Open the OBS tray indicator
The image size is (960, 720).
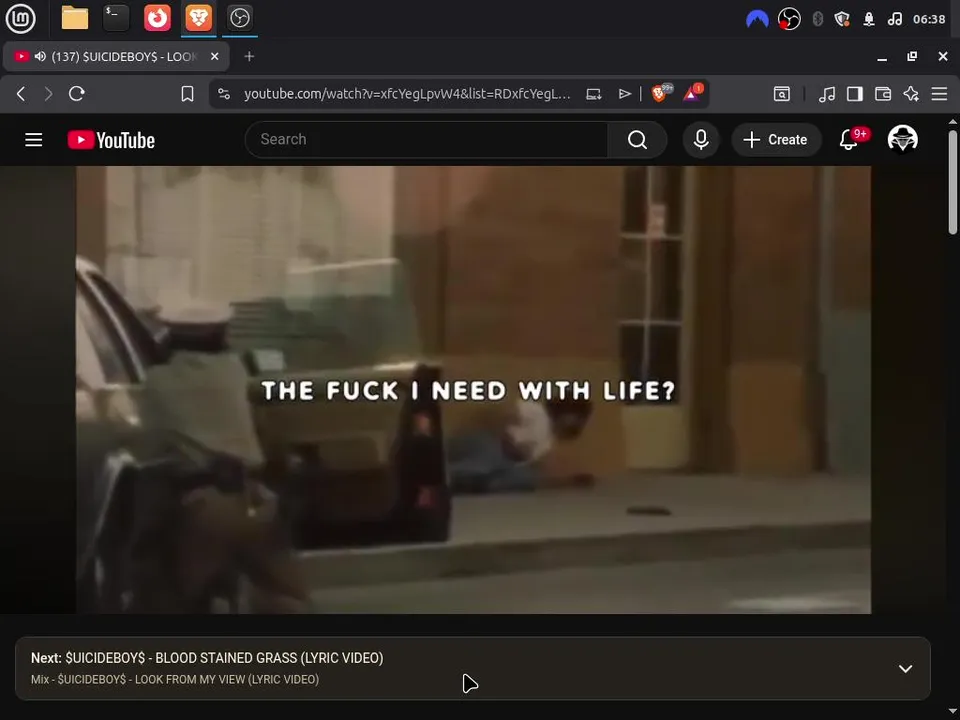pyautogui.click(x=789, y=19)
